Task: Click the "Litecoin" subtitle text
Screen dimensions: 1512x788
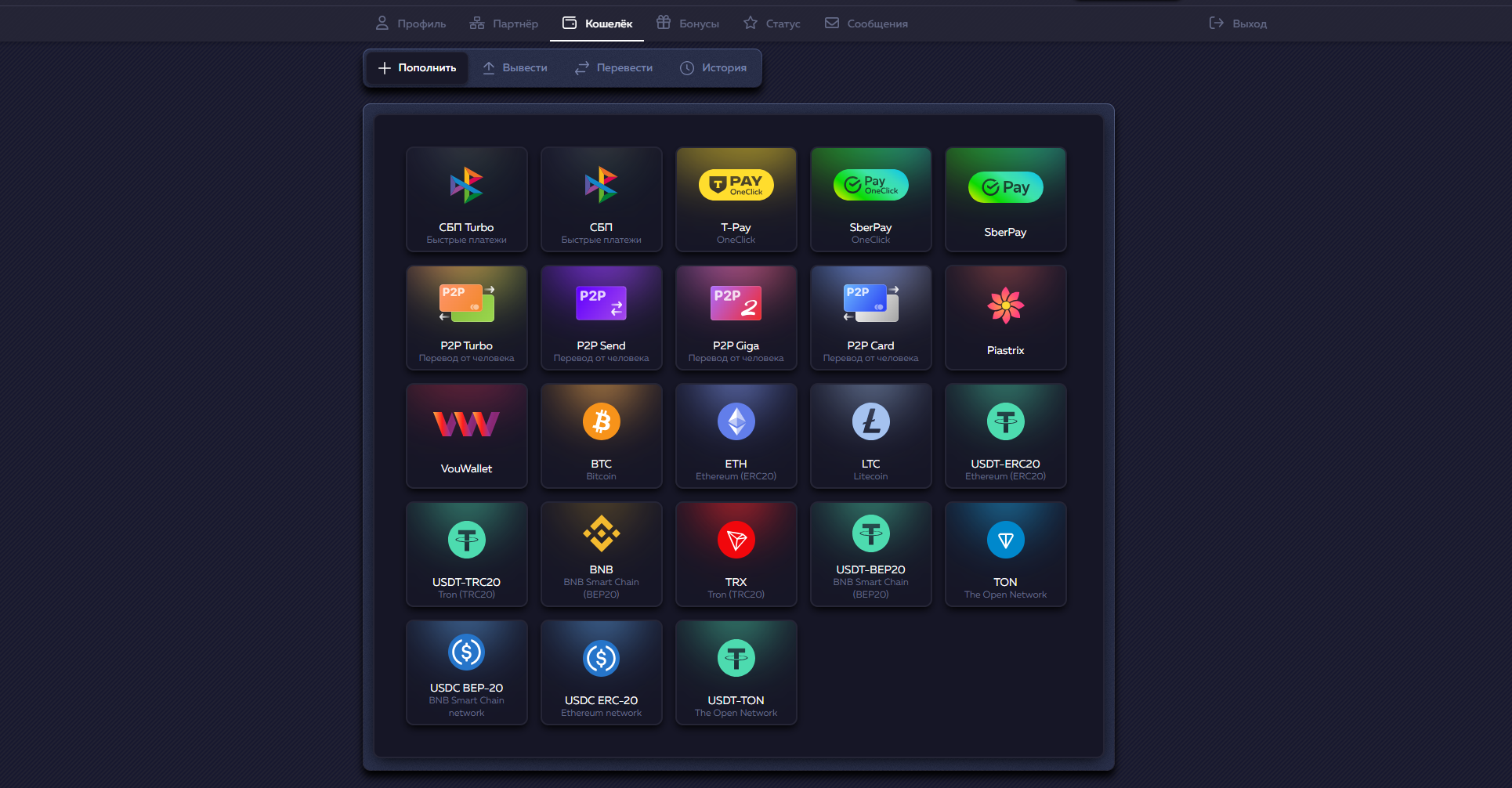Action: tap(871, 476)
